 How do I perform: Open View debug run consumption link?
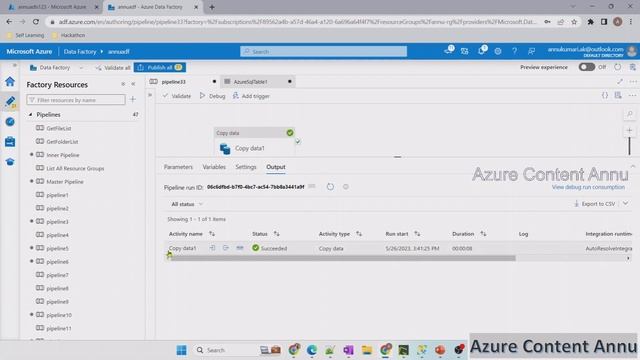(588, 187)
